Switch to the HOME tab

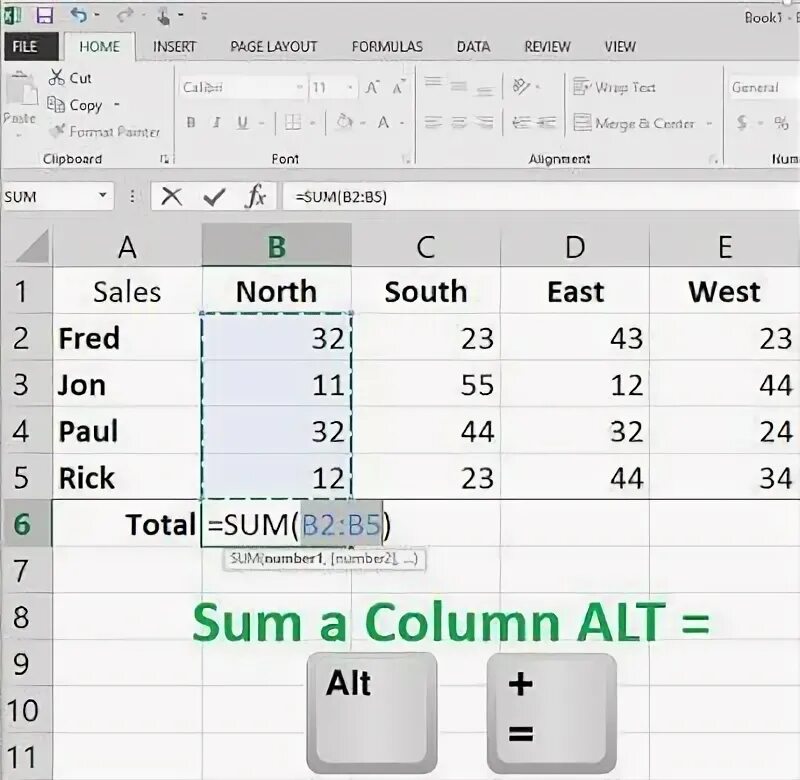pos(99,46)
